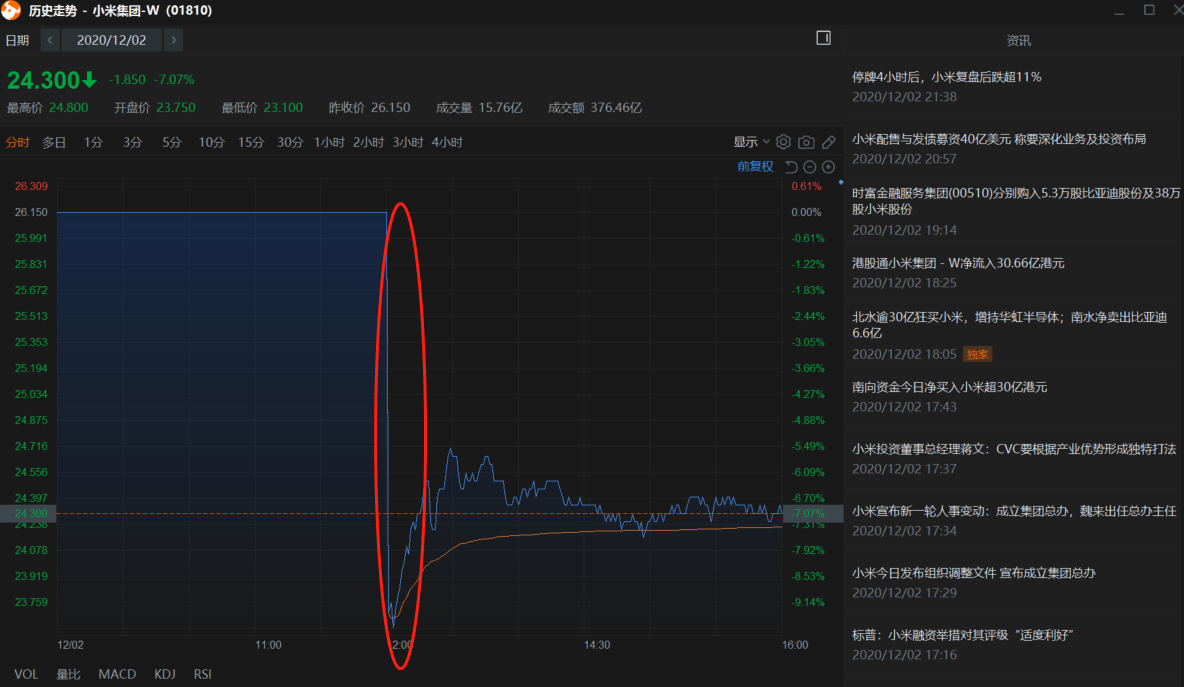
Task: Zoom out the chart with minus icon
Action: tap(809, 167)
